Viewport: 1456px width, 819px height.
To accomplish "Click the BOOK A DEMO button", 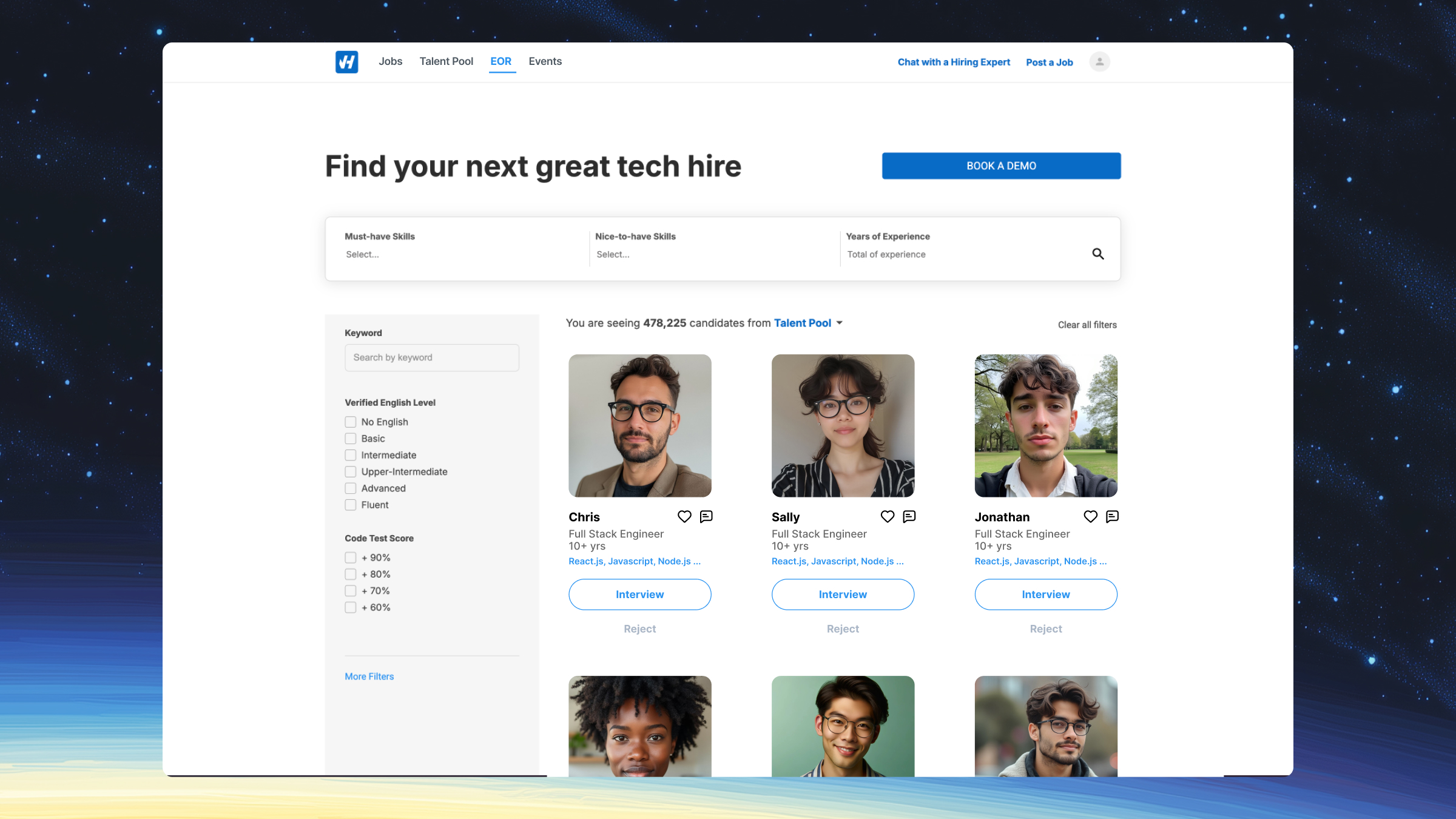I will (x=1002, y=166).
